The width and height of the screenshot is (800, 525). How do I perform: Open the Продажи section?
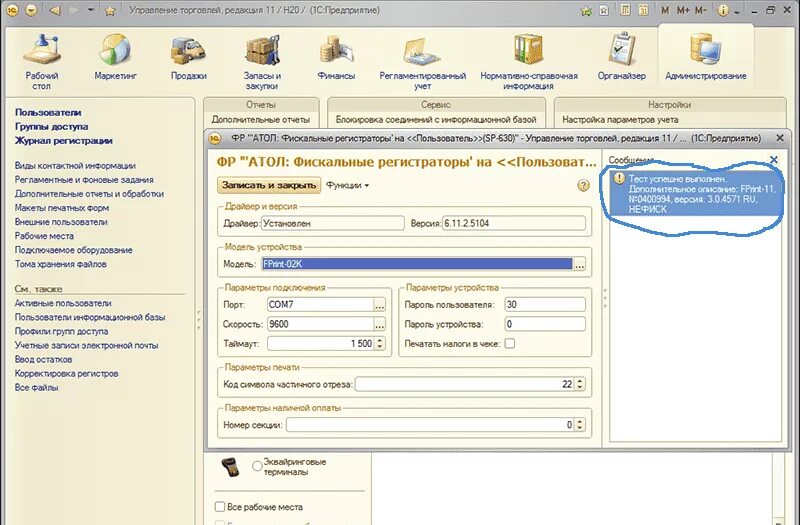pyautogui.click(x=188, y=57)
